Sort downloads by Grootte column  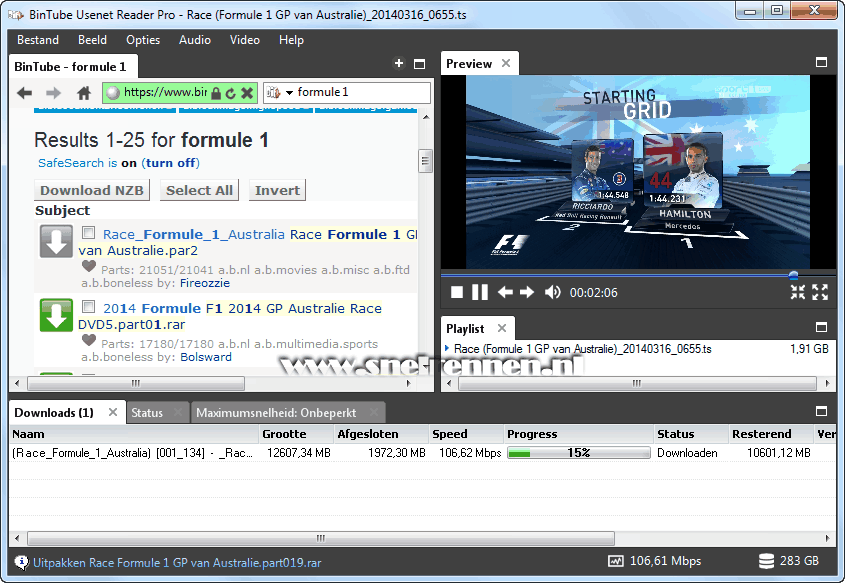296,434
